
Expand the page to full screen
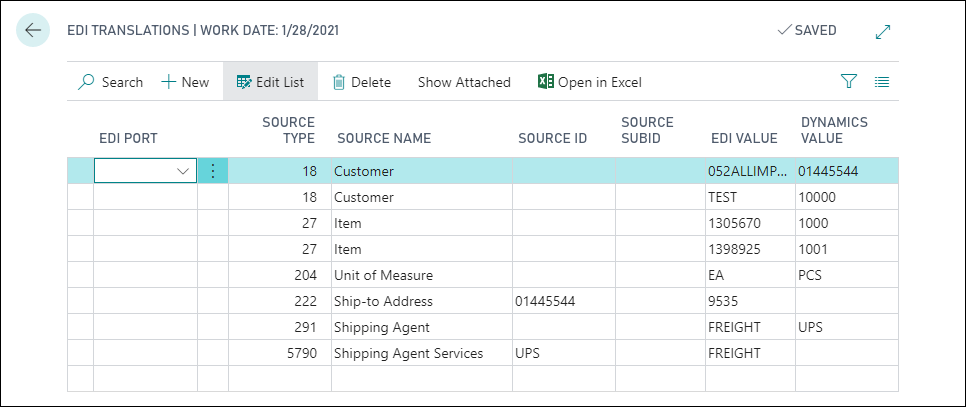882,31
